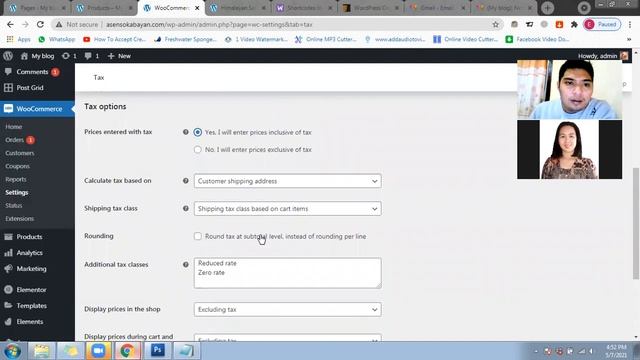
Task: Open Chrome from the taskbar
Action: (127, 351)
